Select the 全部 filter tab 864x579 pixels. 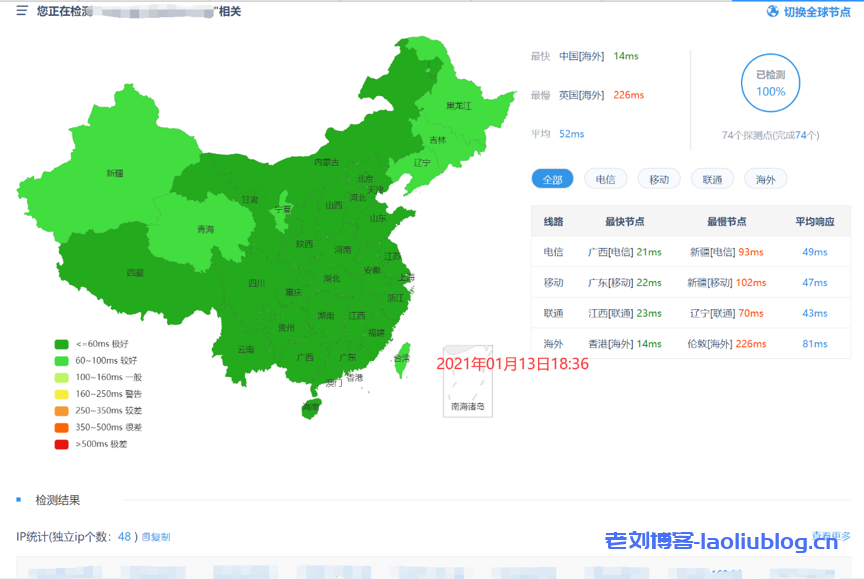click(552, 179)
